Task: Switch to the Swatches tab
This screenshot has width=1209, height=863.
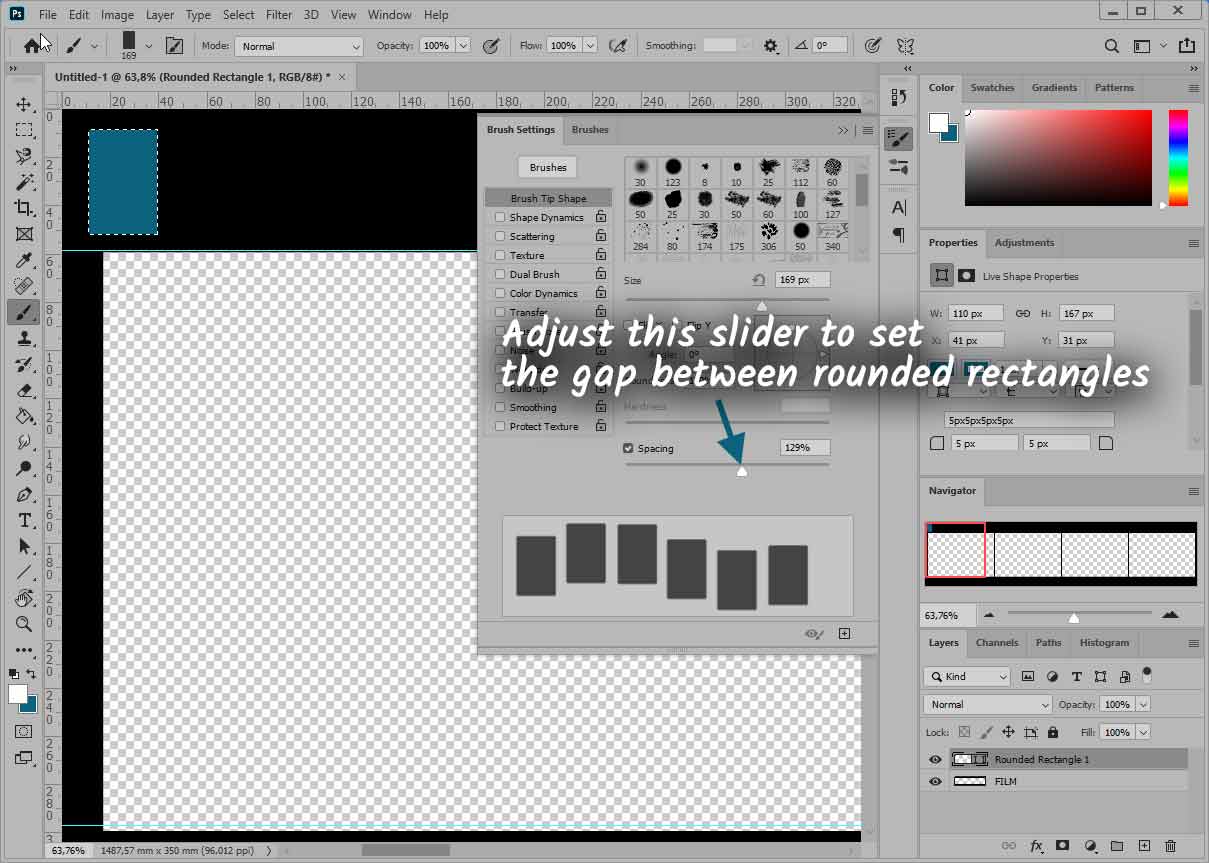Action: click(x=993, y=88)
